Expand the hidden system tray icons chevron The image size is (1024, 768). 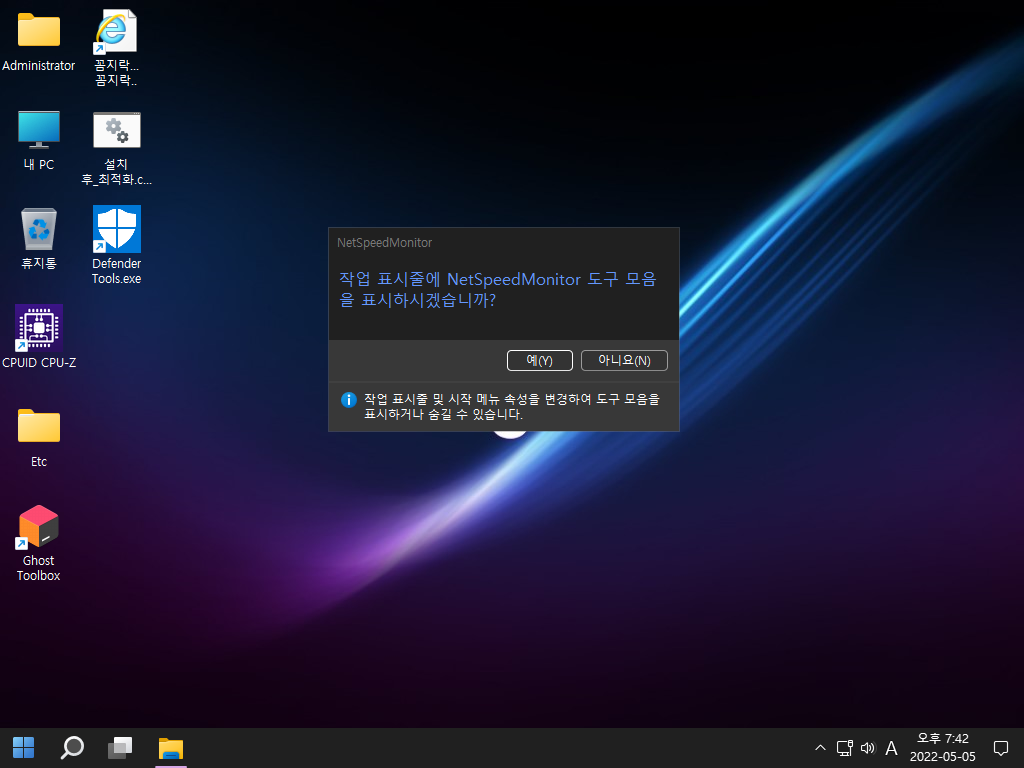click(x=820, y=748)
